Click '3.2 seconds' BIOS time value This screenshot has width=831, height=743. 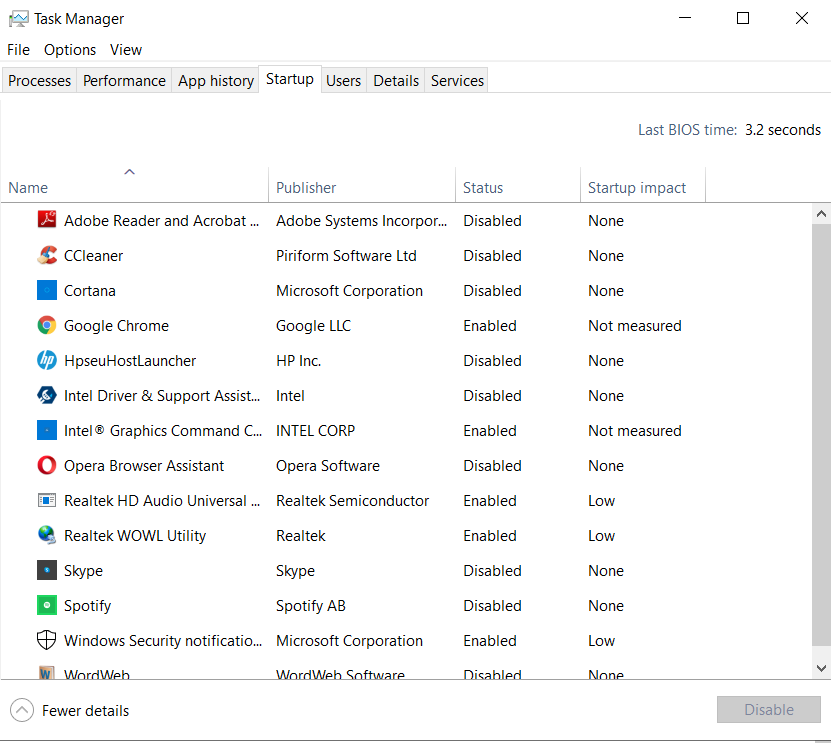pyautogui.click(x=783, y=130)
